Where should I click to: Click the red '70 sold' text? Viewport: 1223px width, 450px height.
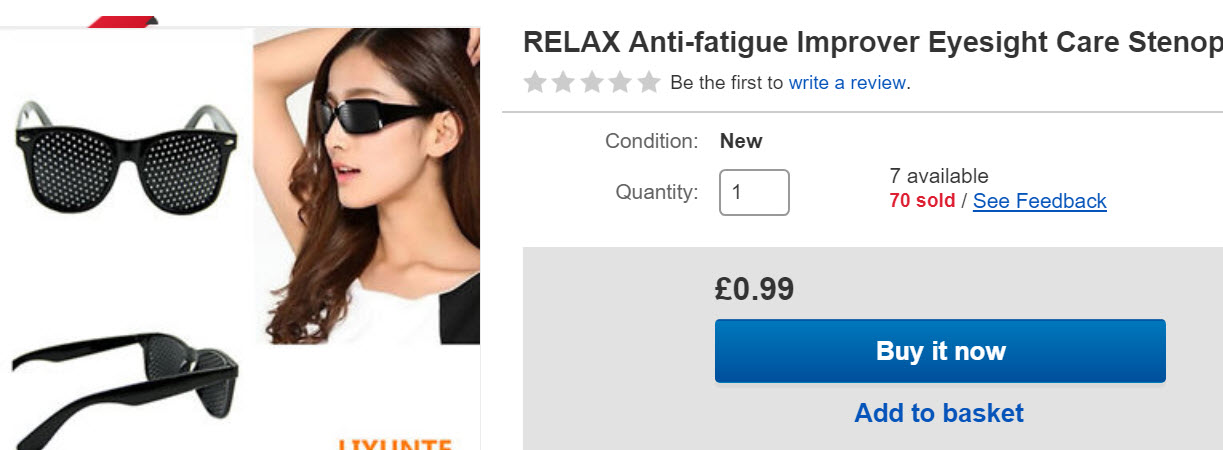point(922,201)
